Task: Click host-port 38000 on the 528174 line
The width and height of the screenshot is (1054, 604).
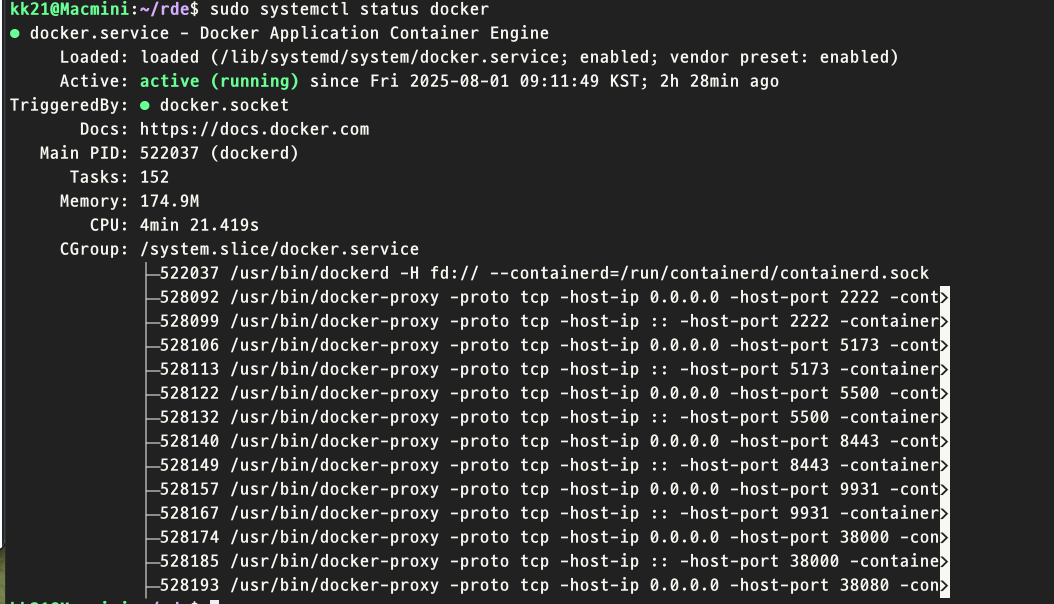Action: (864, 537)
